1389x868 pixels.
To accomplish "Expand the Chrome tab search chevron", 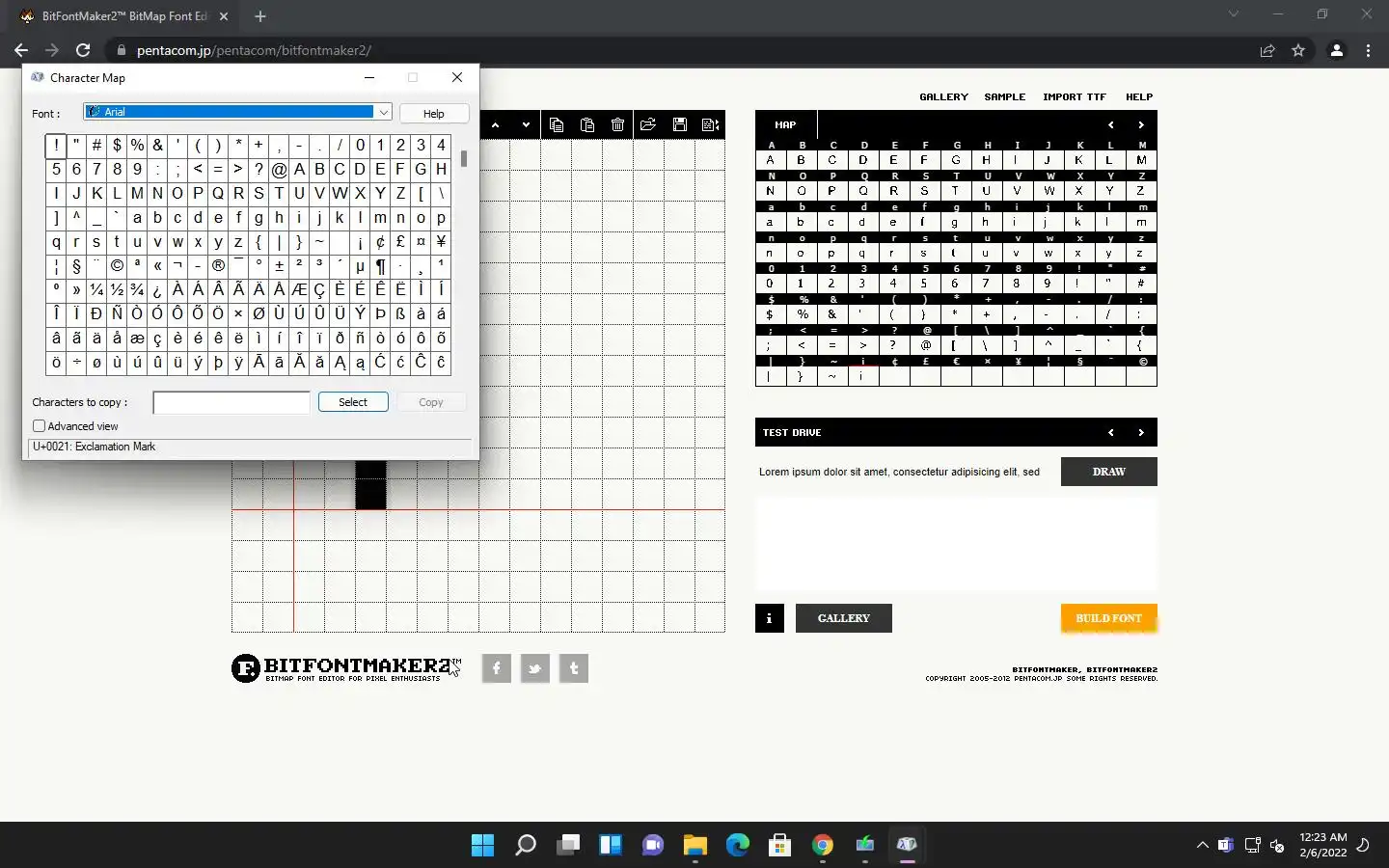I will (x=1233, y=14).
